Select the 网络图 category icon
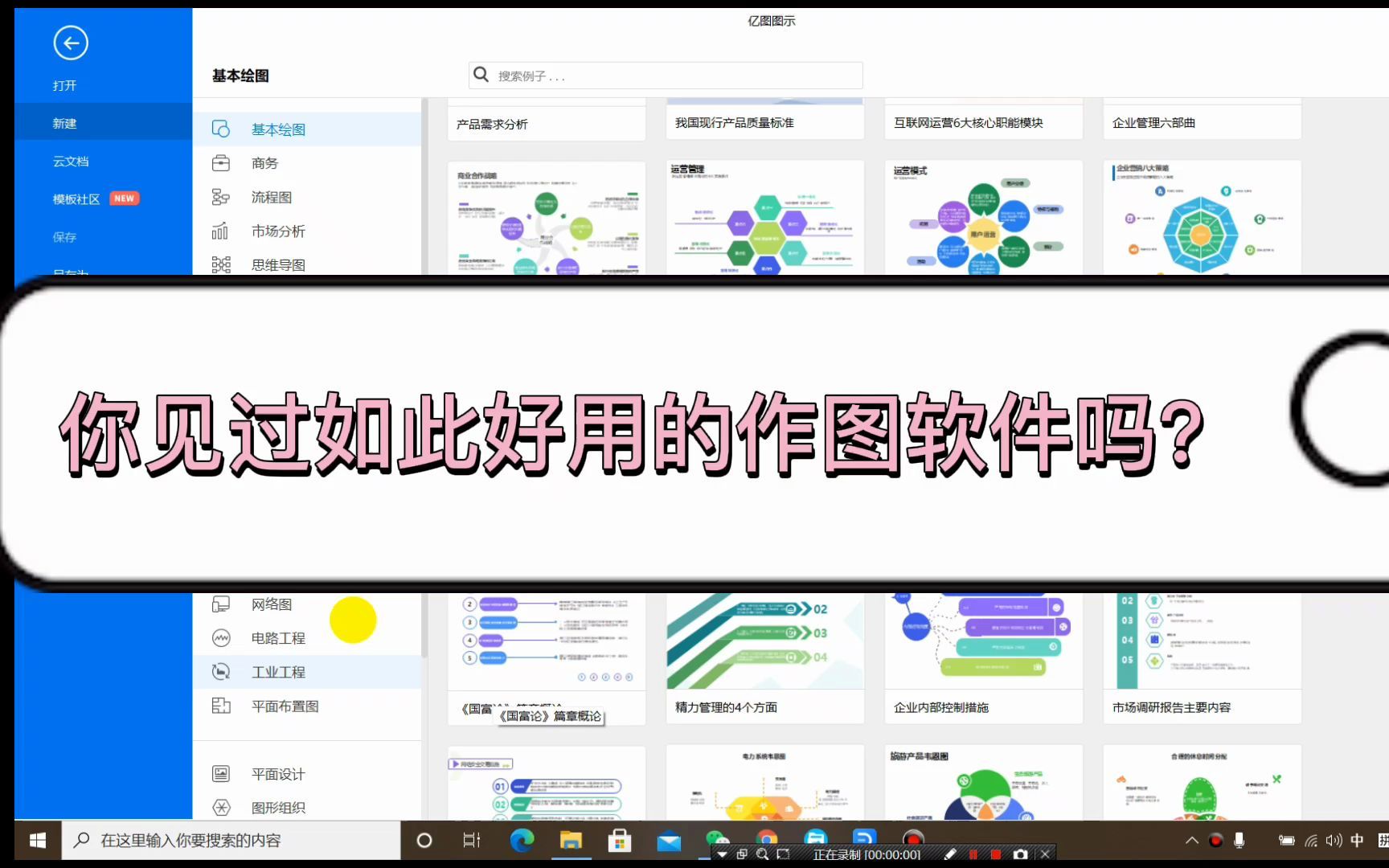The width and height of the screenshot is (1389, 868). (x=220, y=604)
